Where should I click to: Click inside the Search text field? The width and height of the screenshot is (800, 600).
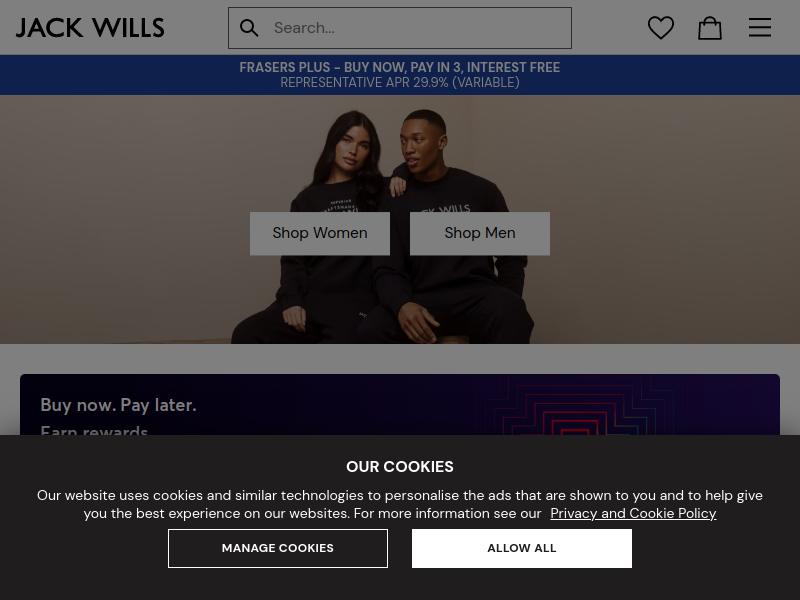418,28
